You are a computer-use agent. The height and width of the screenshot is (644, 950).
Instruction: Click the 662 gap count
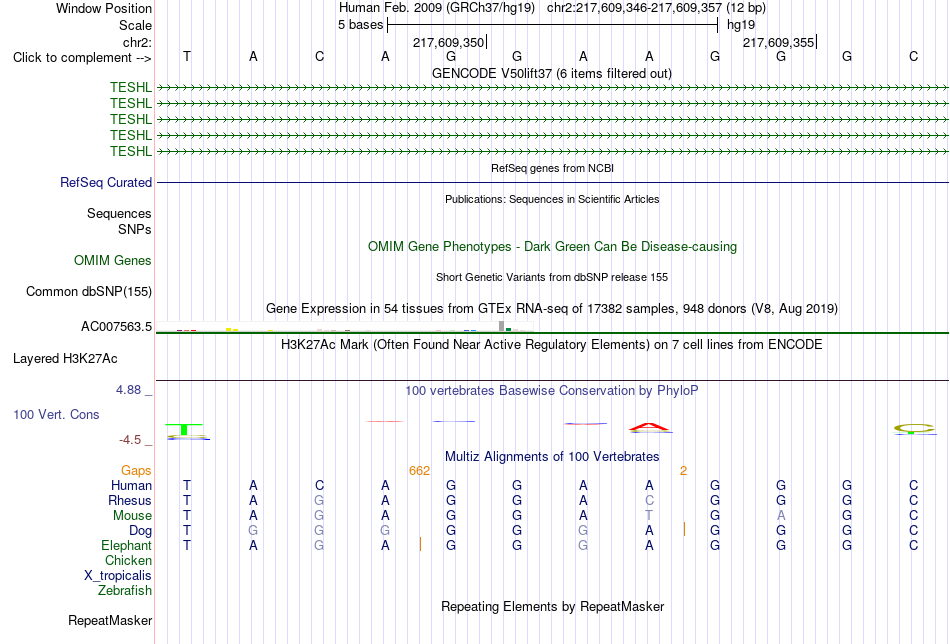419,471
